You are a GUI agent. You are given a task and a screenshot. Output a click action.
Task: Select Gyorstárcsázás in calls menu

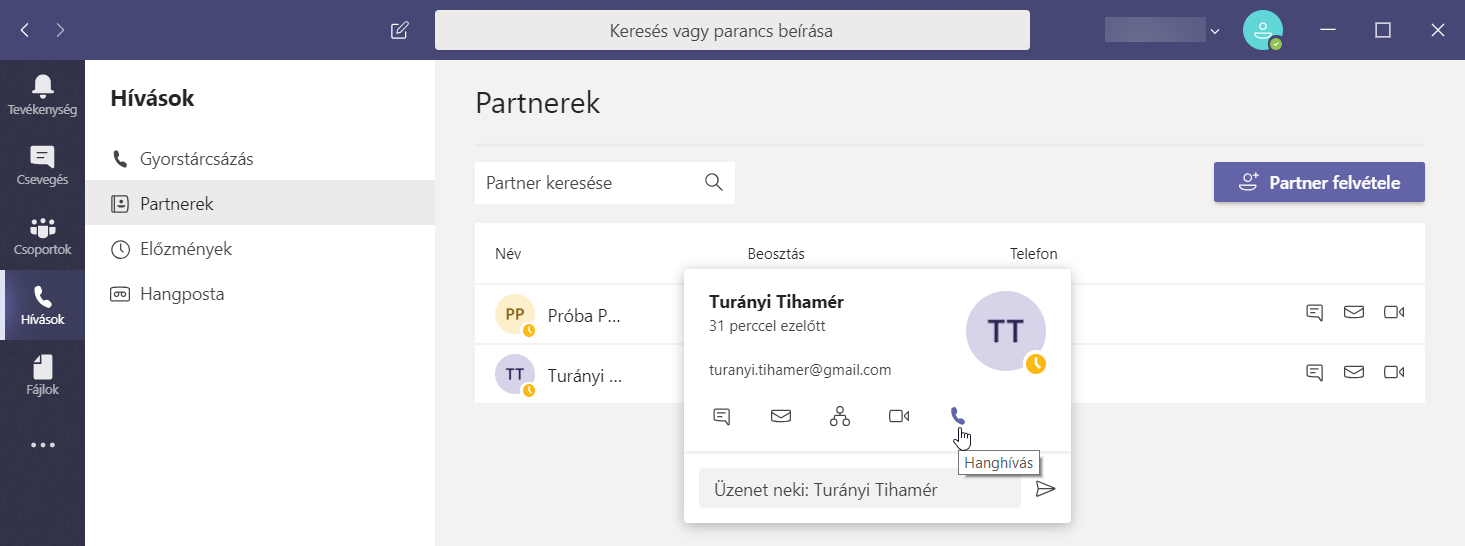click(x=196, y=159)
